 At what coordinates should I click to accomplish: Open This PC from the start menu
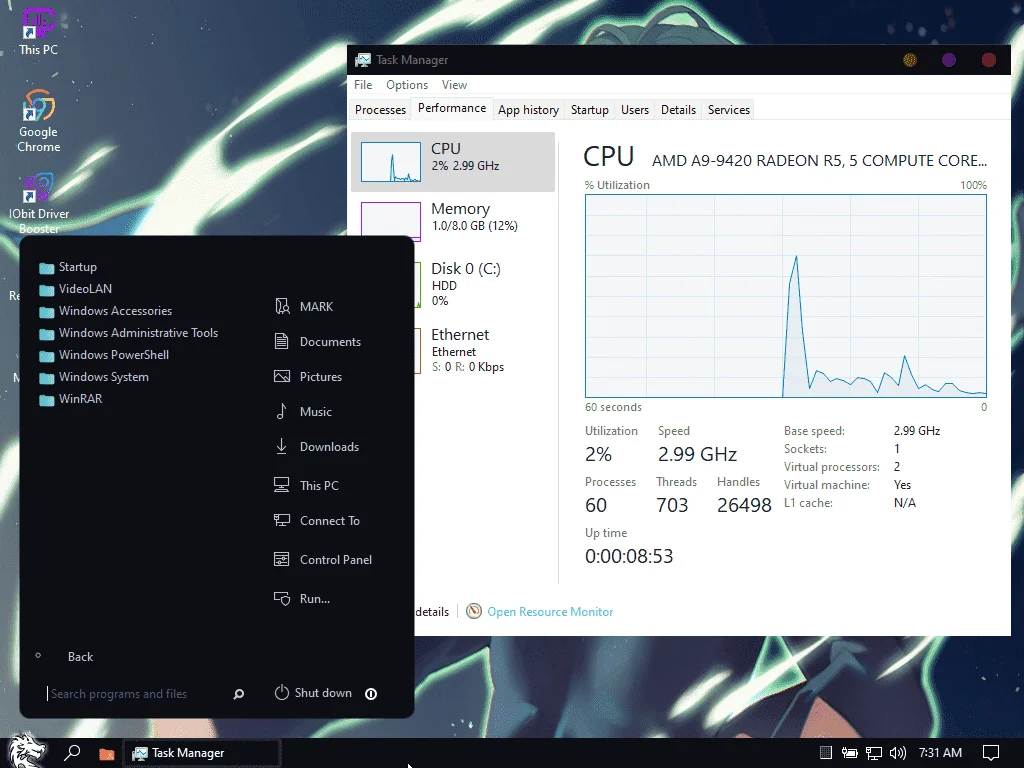[x=306, y=485]
